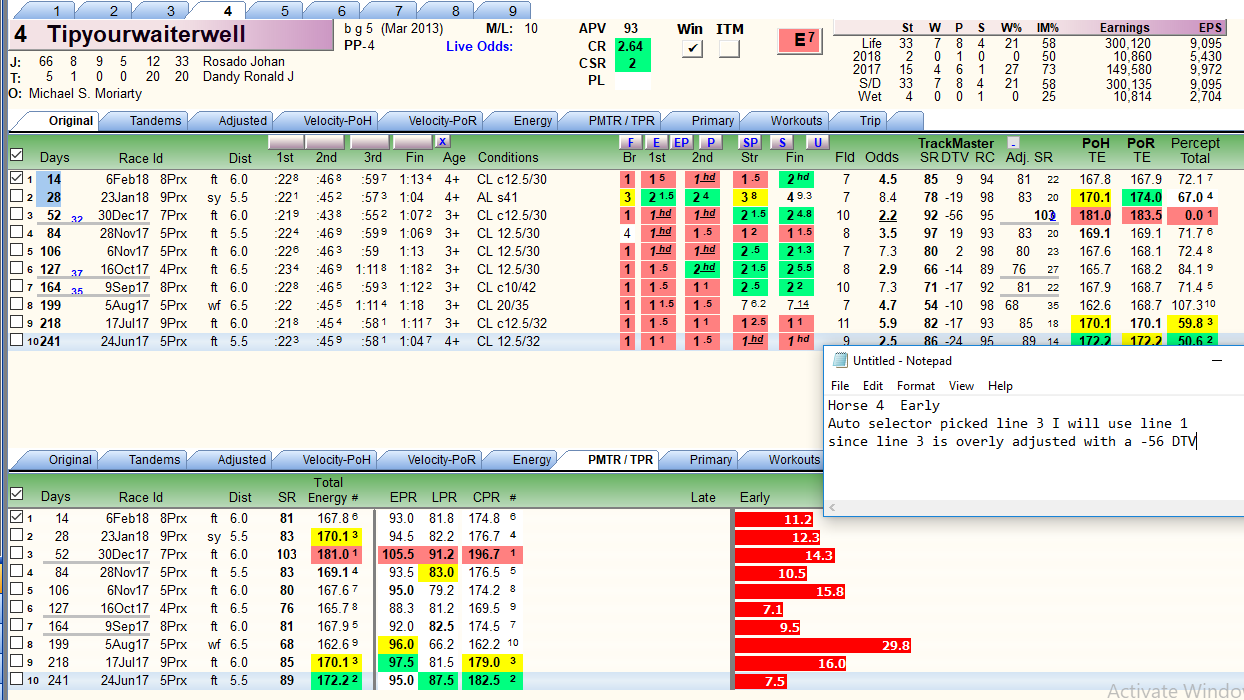This screenshot has height=700, width=1244.
Task: Open the Trip tab in the upper panel
Action: coord(870,121)
